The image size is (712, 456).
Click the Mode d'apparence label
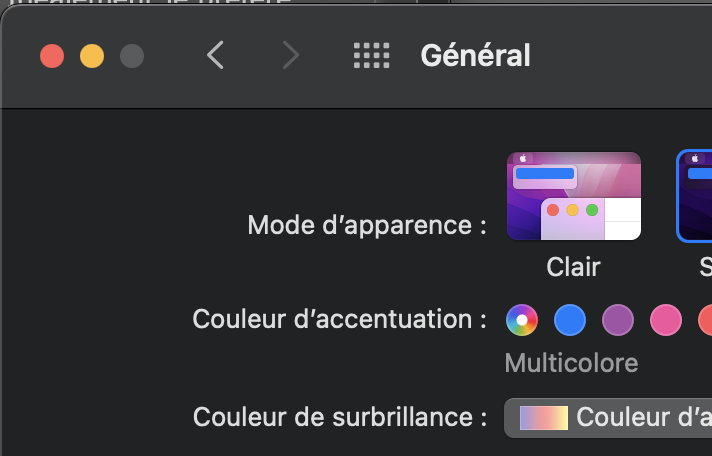pos(367,225)
